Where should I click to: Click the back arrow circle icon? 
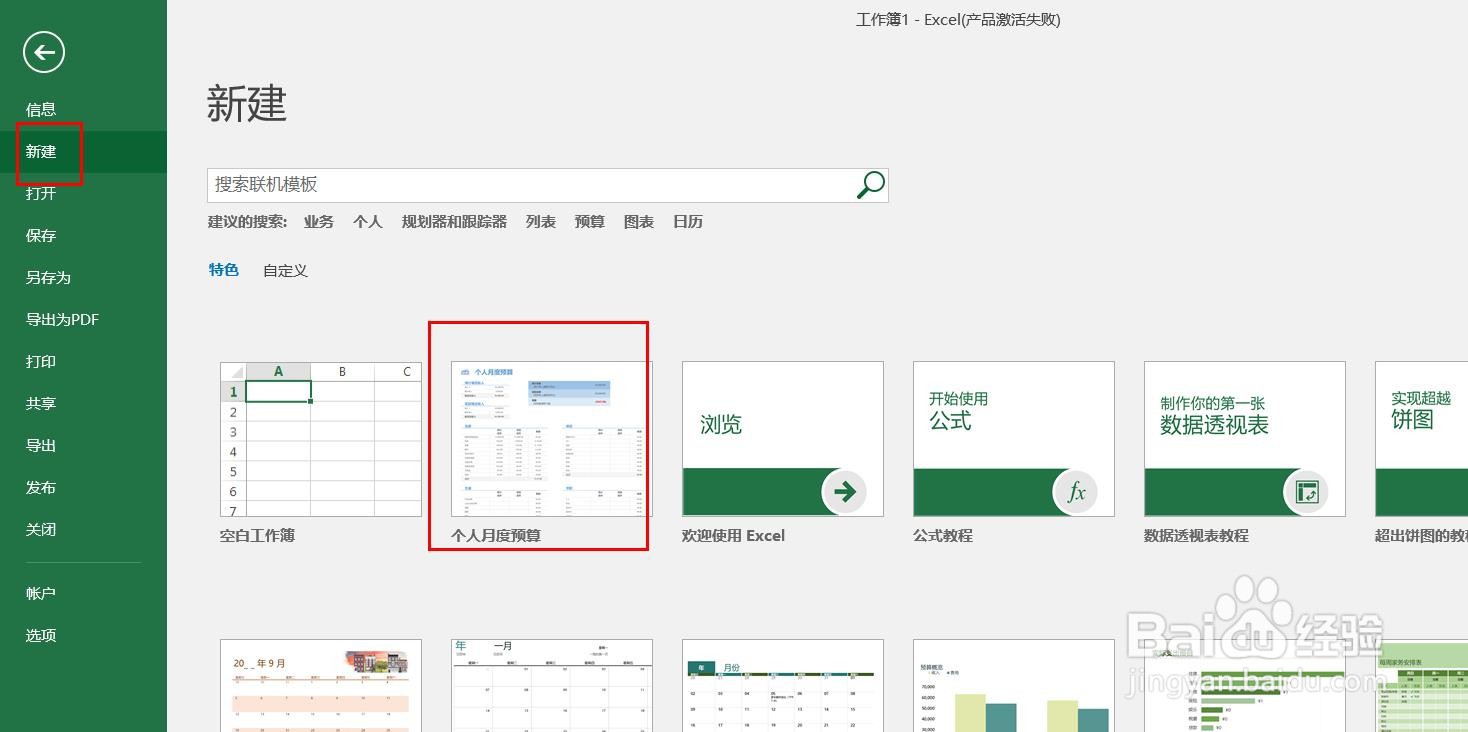click(44, 52)
